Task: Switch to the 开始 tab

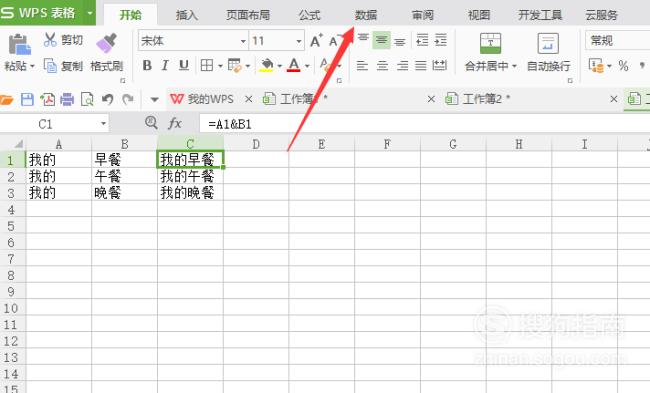Action: coord(130,15)
